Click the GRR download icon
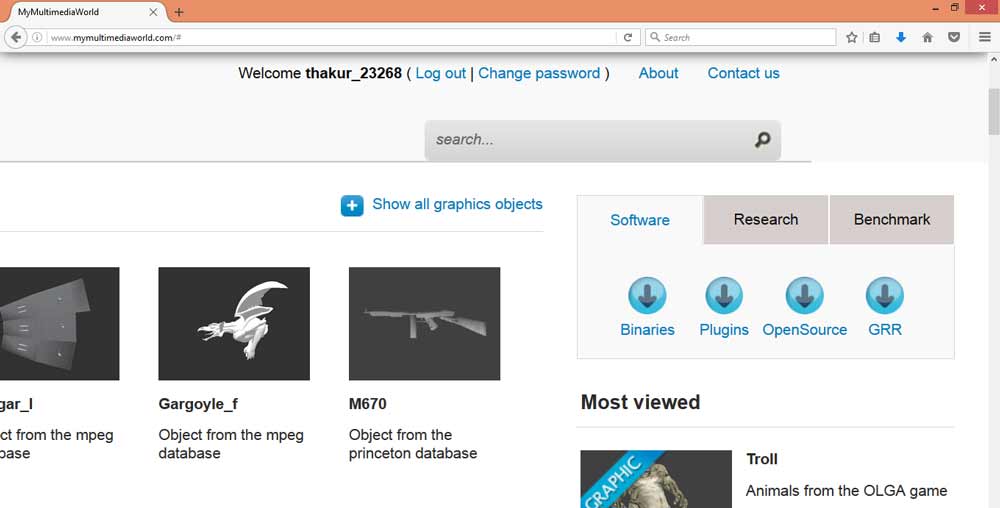The image size is (1000, 508). (884, 296)
